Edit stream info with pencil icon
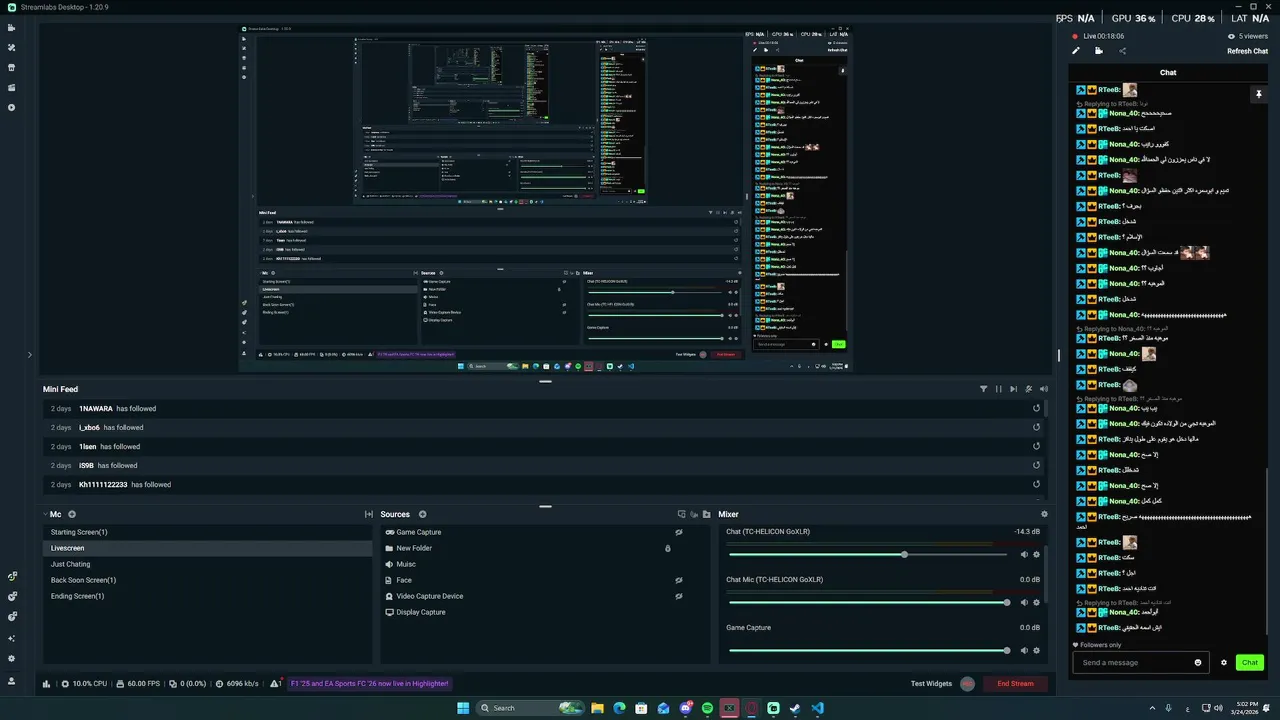This screenshot has width=1280, height=720. 1076,51
